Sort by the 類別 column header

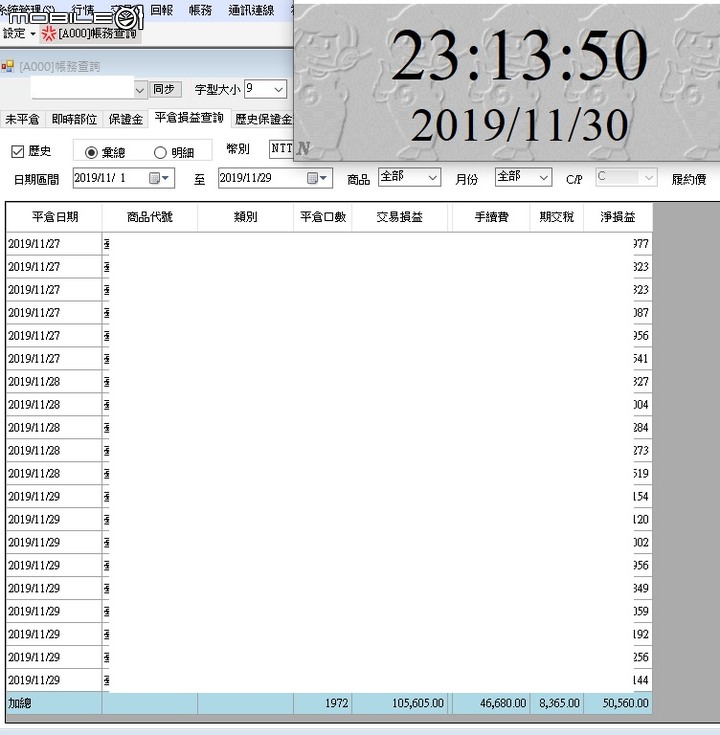(x=245, y=217)
